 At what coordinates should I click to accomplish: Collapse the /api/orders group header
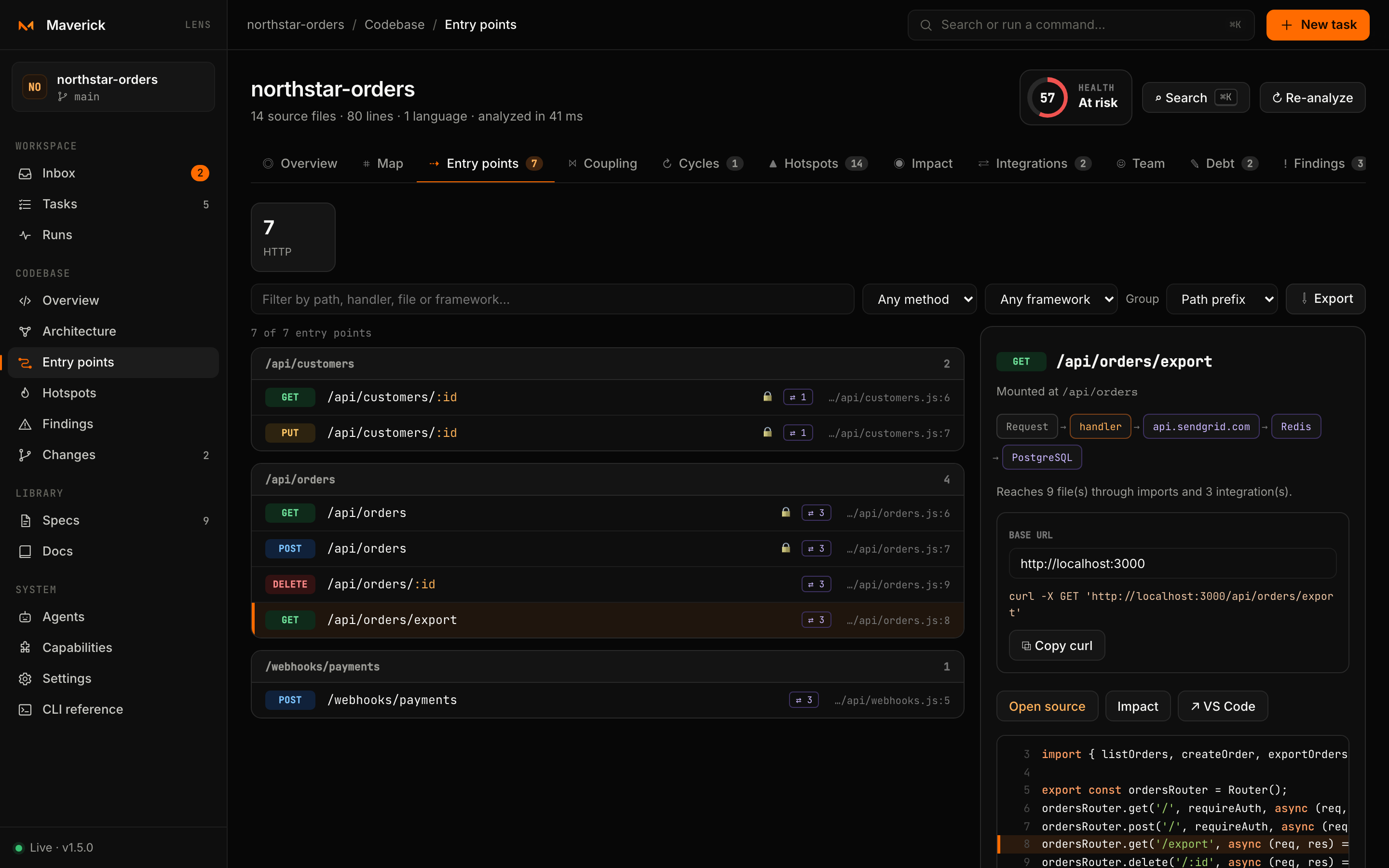tap(607, 480)
